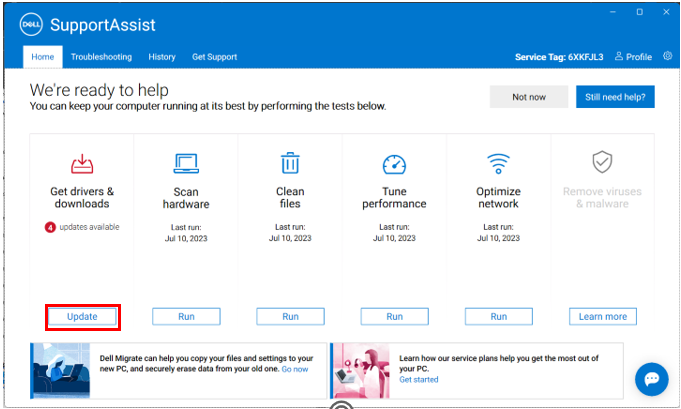The height and width of the screenshot is (409, 681).
Task: Click the Get started link
Action: [419, 379]
